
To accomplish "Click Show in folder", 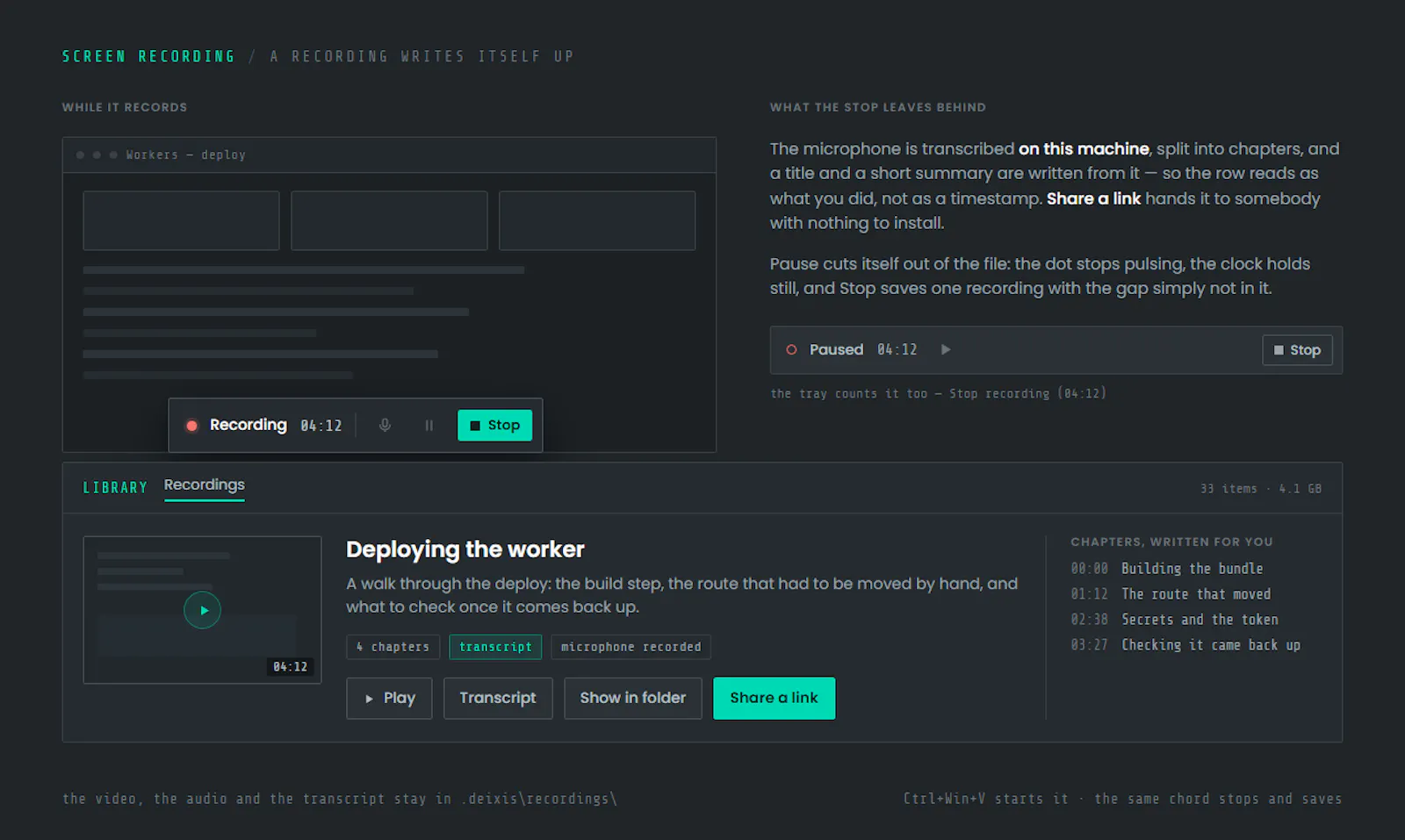I will coord(633,698).
